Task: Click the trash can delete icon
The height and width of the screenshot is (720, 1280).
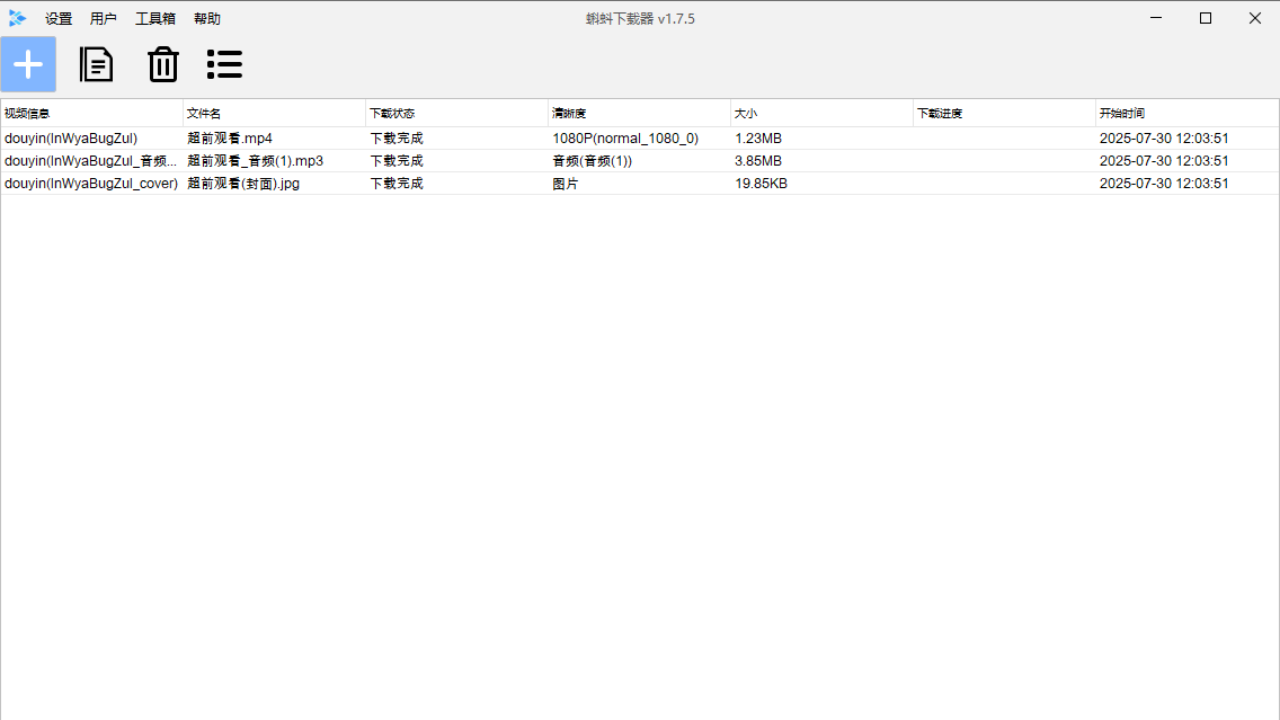Action: point(163,65)
